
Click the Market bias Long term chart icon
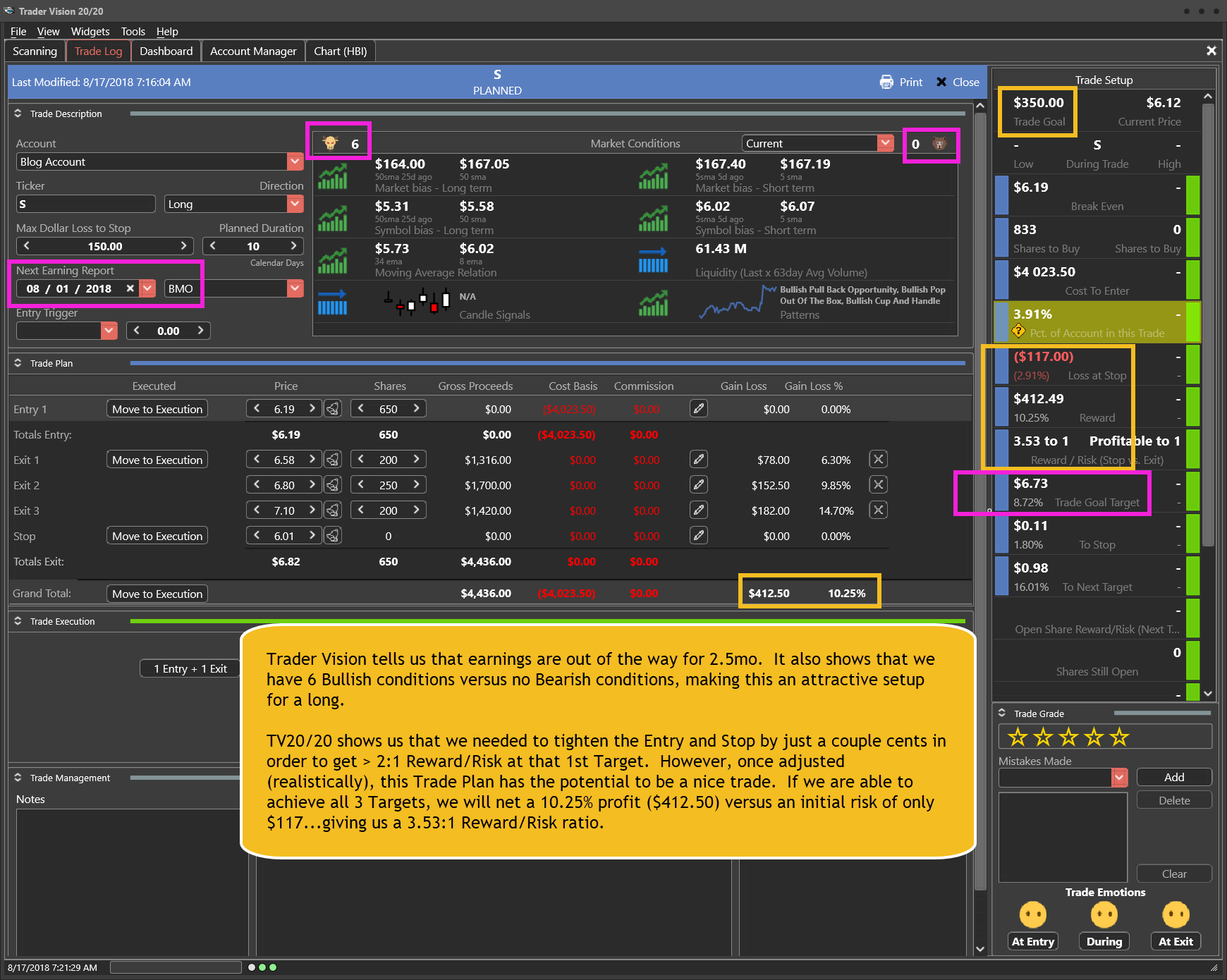(x=332, y=176)
